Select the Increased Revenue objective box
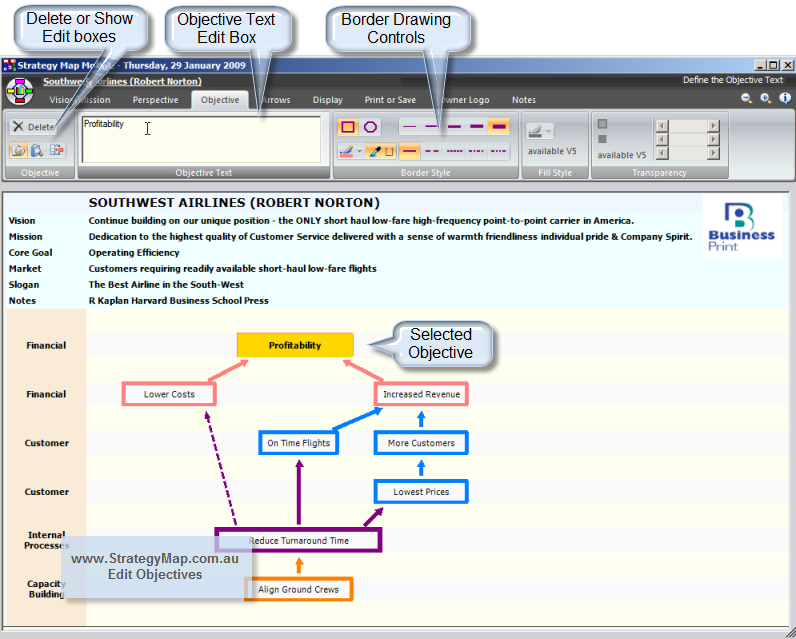This screenshot has width=796, height=639. tap(421, 394)
